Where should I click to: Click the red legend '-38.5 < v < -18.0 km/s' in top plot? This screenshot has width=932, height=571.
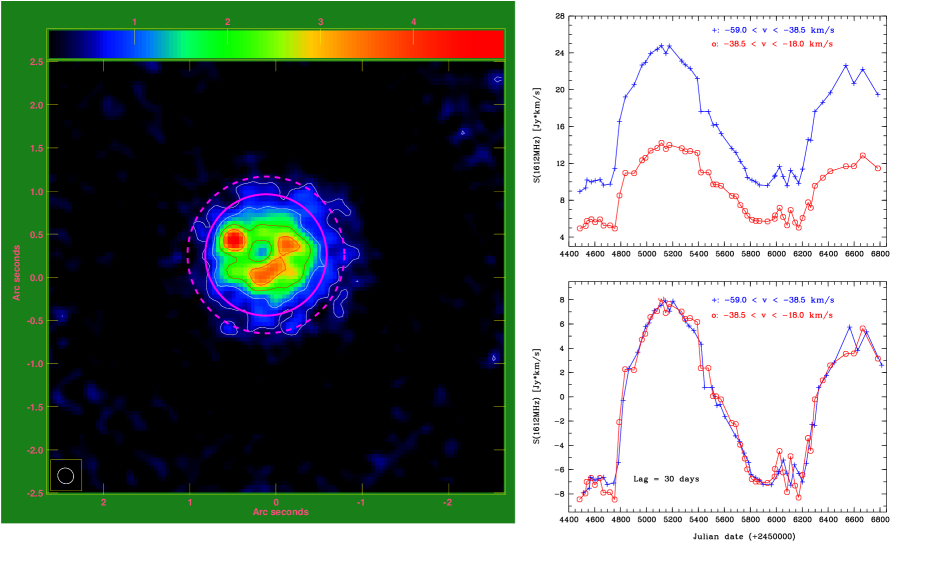click(x=772, y=44)
